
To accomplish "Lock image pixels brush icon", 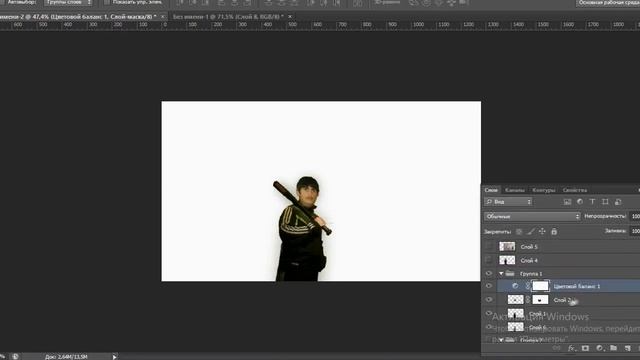I will pos(531,231).
